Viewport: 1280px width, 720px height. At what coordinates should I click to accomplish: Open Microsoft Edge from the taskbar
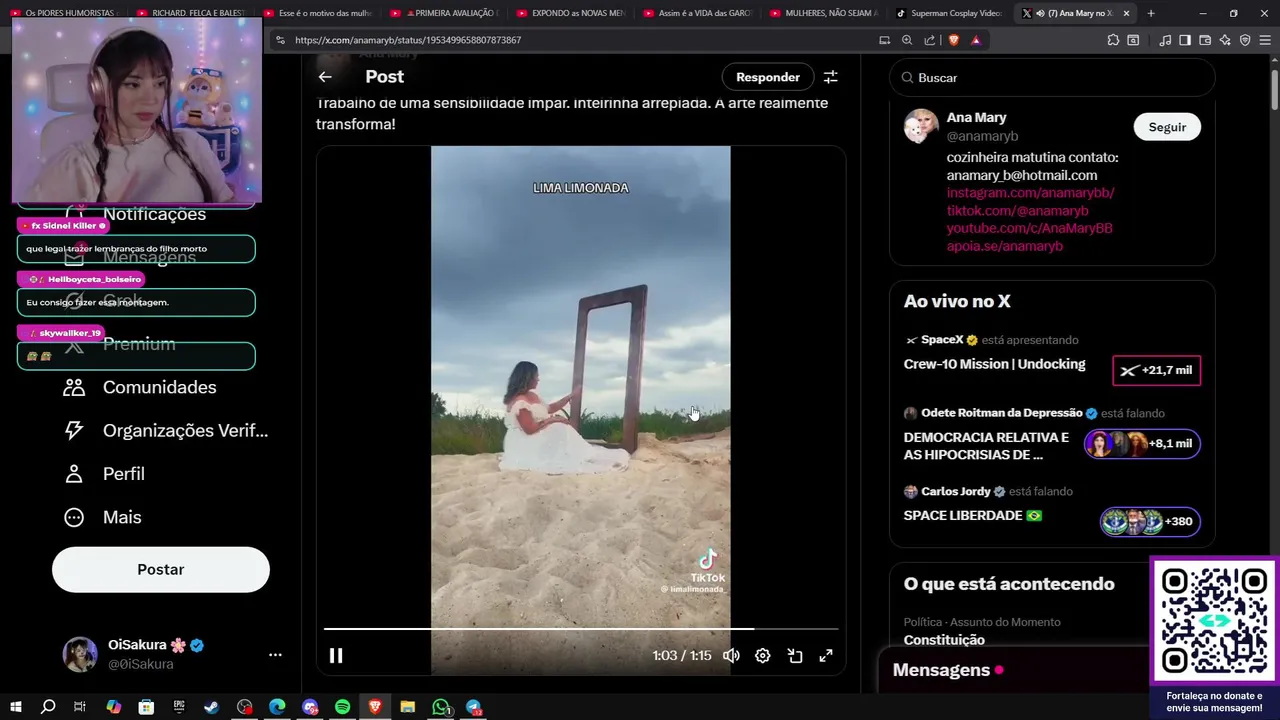(277, 707)
